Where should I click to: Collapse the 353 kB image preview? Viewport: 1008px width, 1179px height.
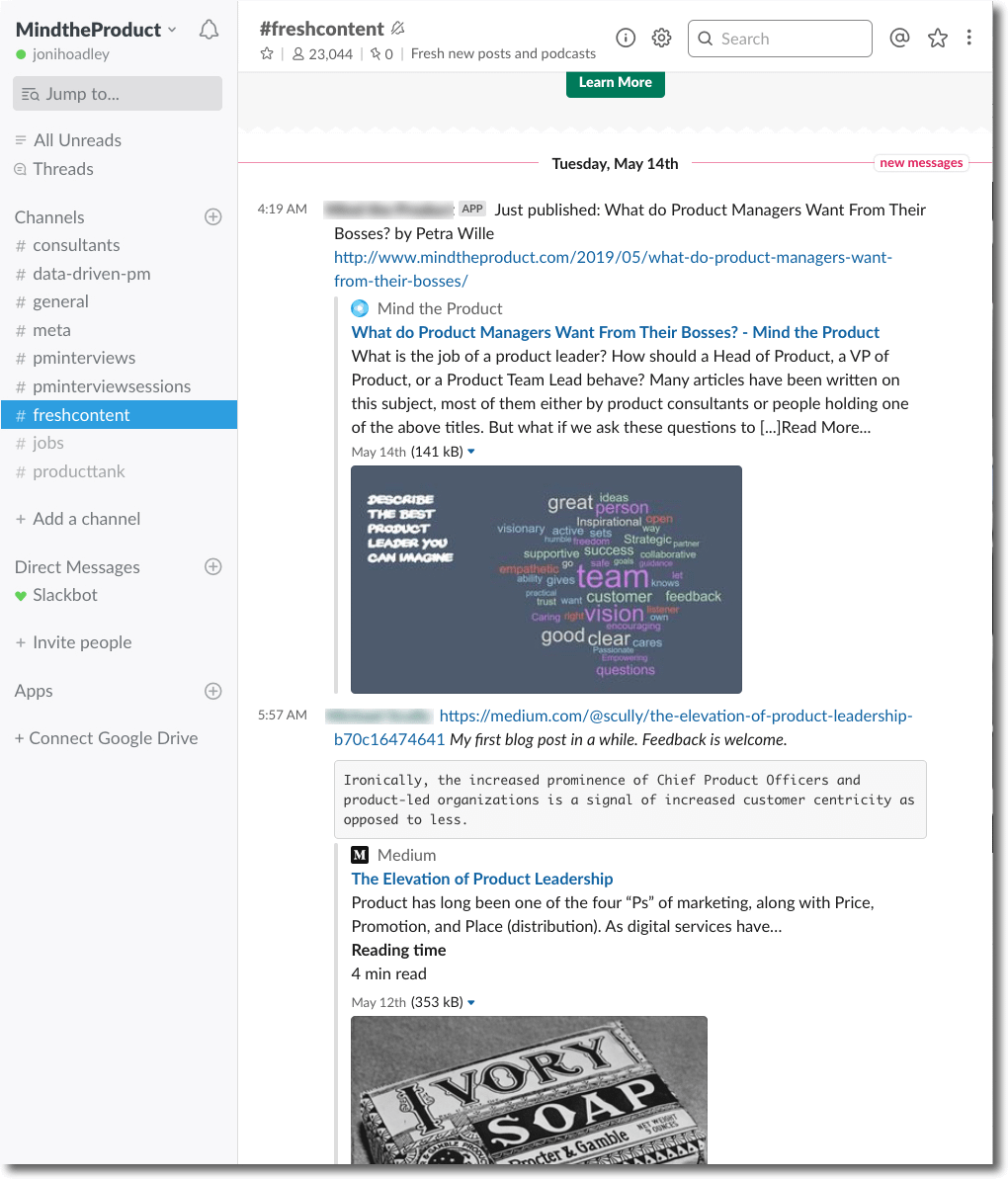pos(471,1002)
